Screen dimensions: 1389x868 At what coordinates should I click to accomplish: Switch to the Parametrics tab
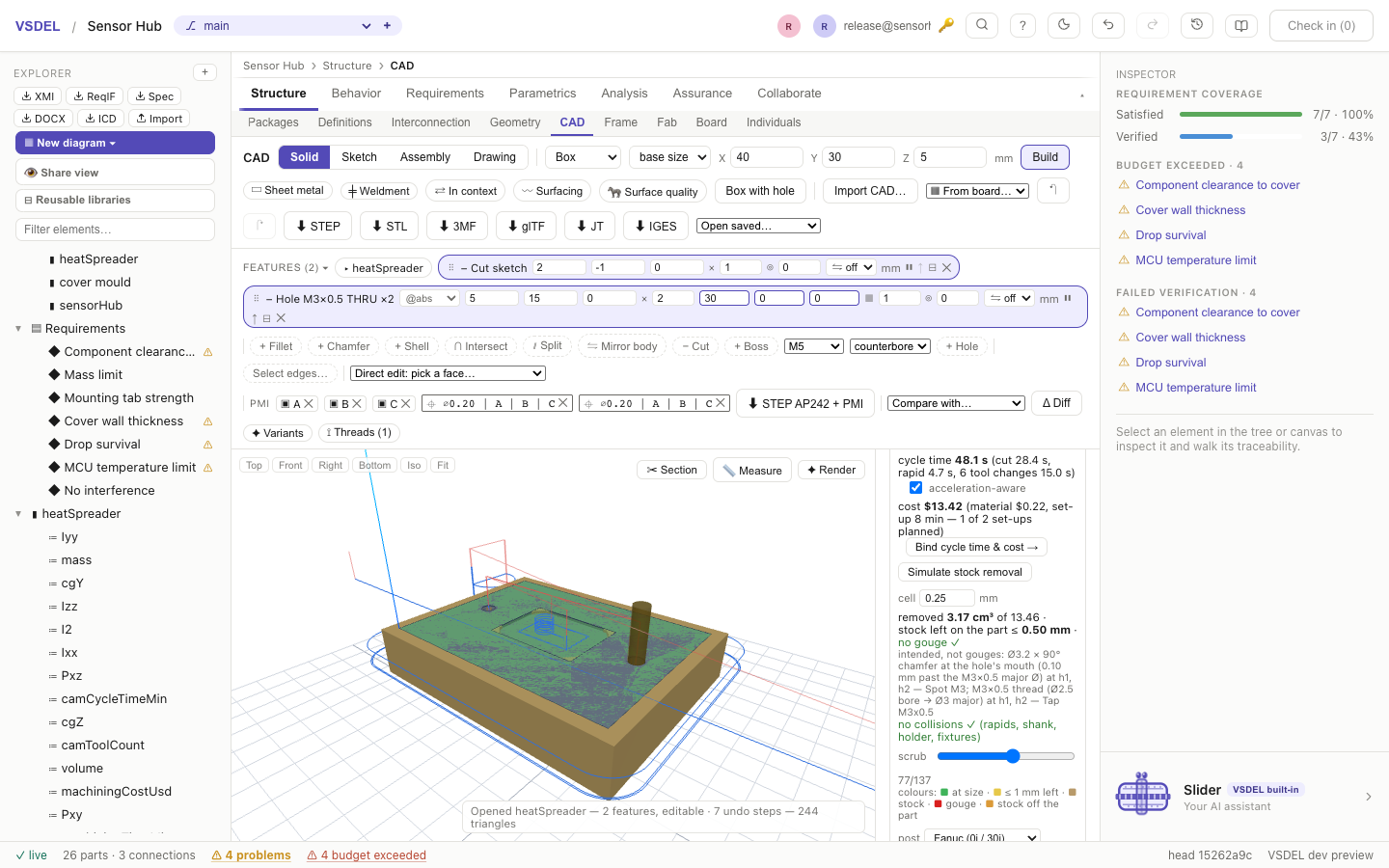pos(542,94)
